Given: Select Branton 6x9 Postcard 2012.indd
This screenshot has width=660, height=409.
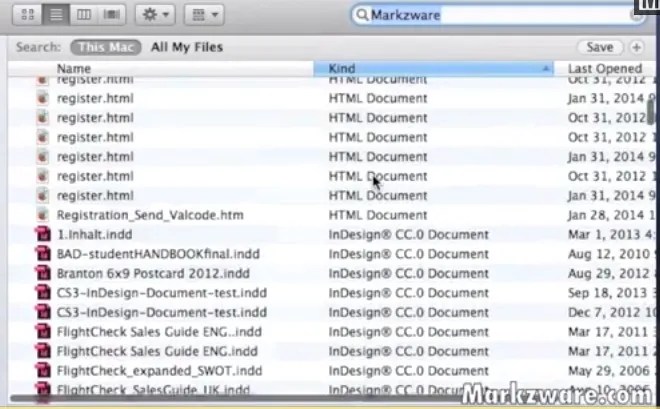Looking at the screenshot, I should point(153,274).
